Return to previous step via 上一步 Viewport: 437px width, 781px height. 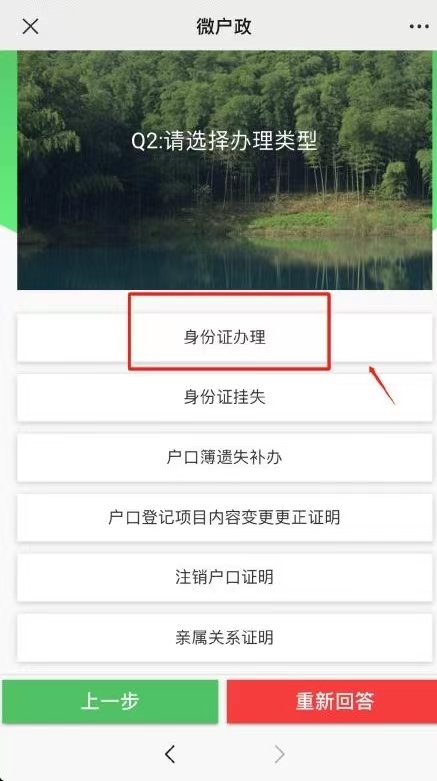[x=110, y=701]
